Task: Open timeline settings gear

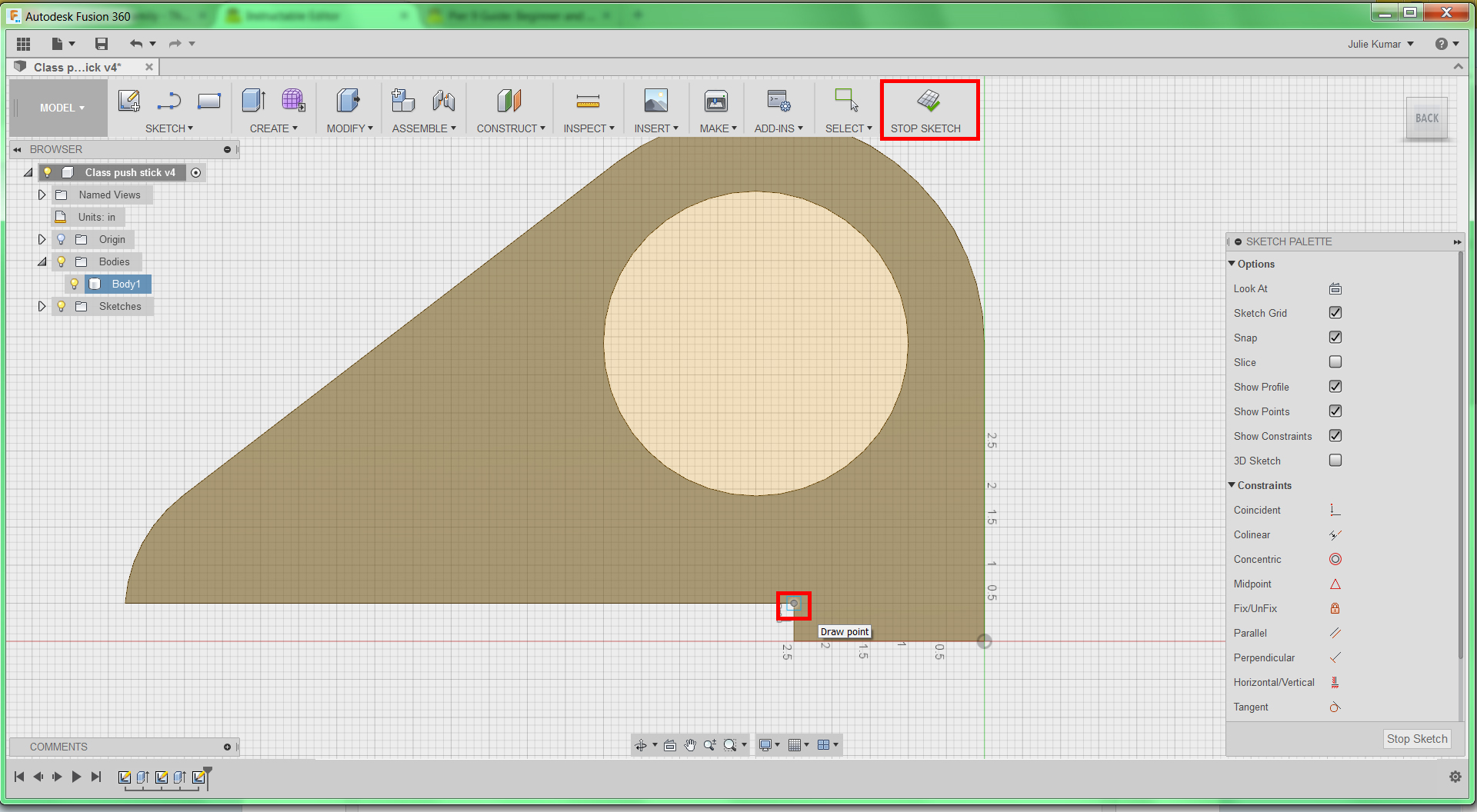Action: click(x=1455, y=777)
